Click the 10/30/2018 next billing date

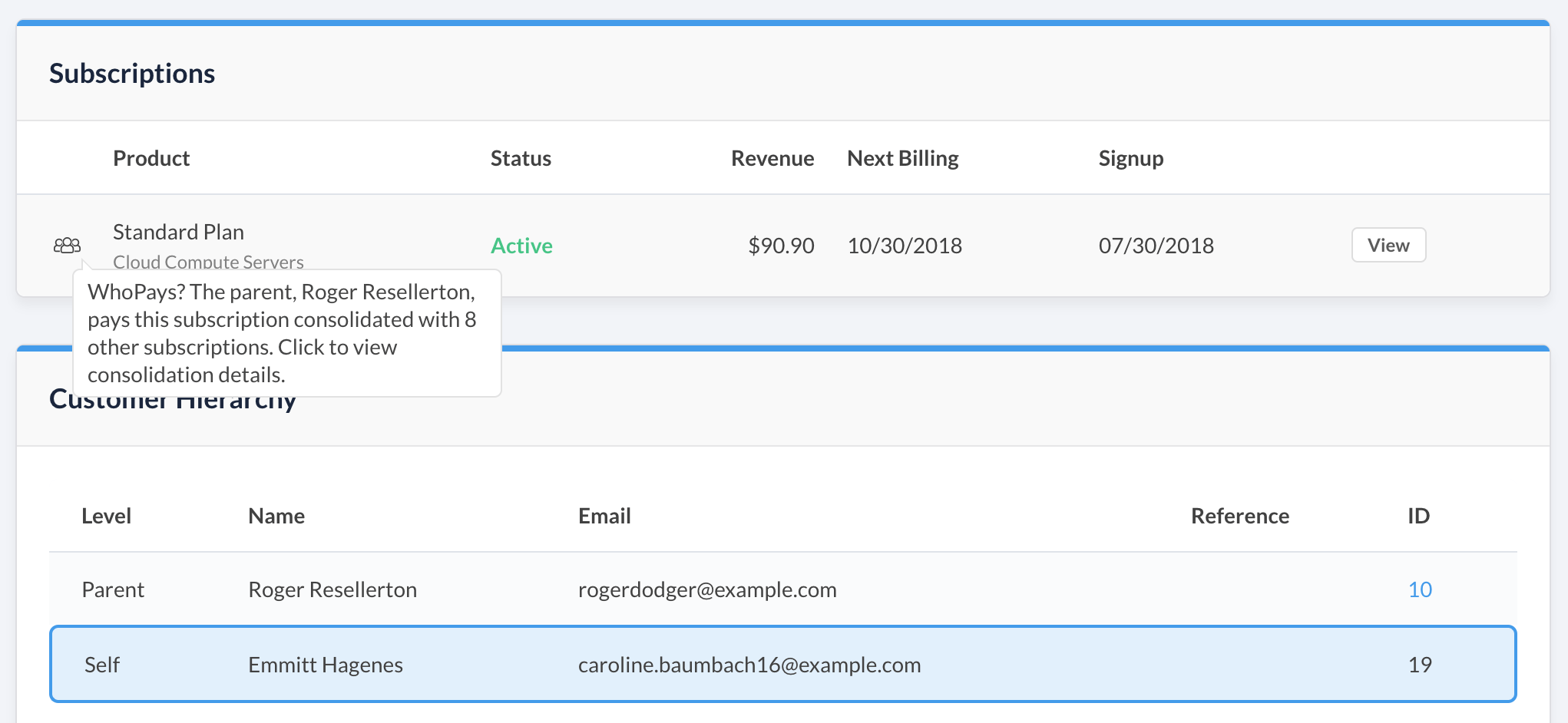[905, 246]
